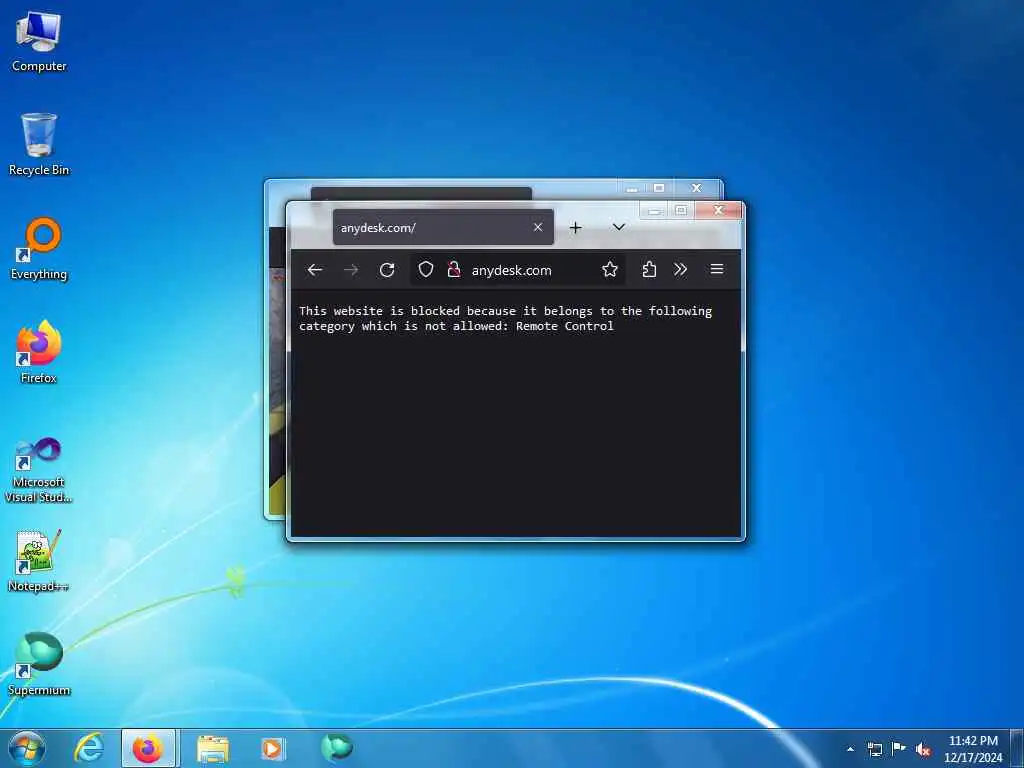Select the Microsoft Visual Studio desktop shortcut
The image size is (1024, 768).
pyautogui.click(x=39, y=470)
